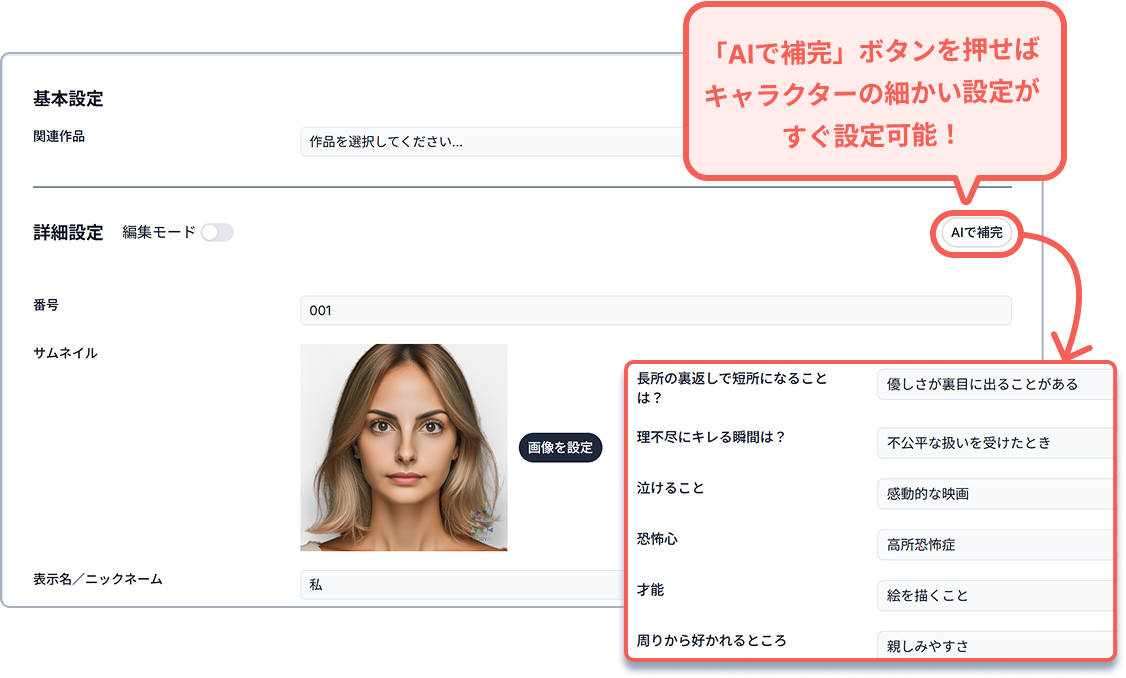
Task: Click the 優しさが裏目に出ることがある field
Action: [994, 384]
